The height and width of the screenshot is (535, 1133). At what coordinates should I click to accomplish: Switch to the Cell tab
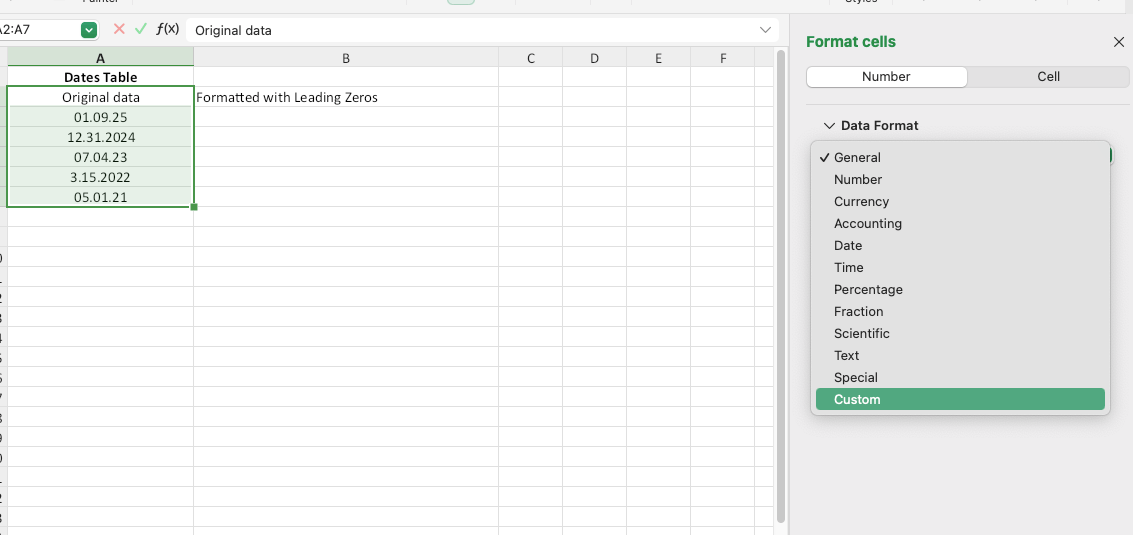pos(1048,77)
